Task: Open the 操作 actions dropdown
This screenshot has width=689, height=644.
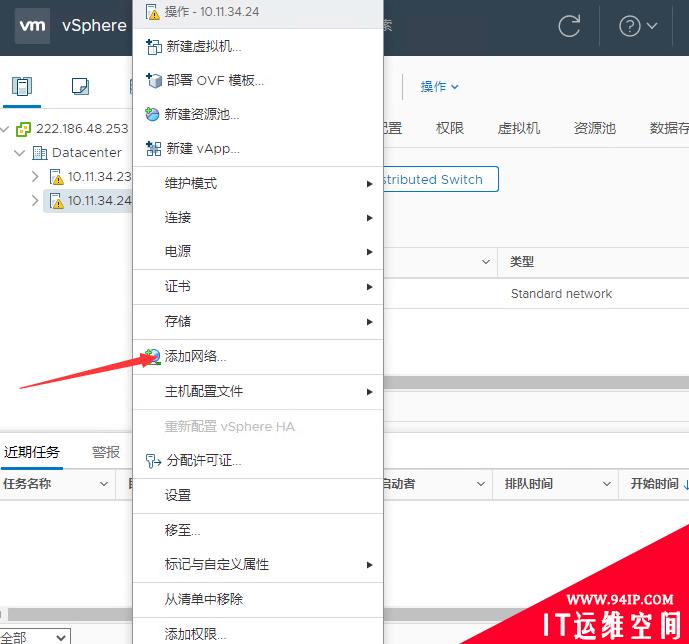Action: click(439, 87)
